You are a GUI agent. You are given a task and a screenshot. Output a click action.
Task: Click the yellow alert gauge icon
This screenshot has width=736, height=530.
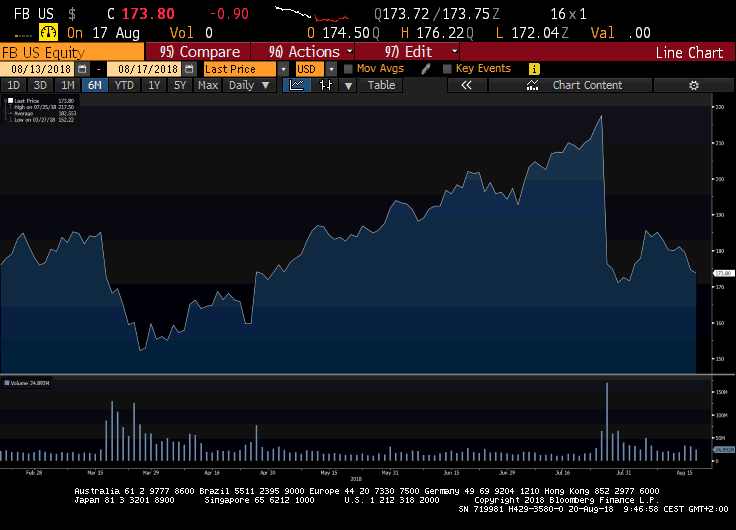click(x=48, y=32)
